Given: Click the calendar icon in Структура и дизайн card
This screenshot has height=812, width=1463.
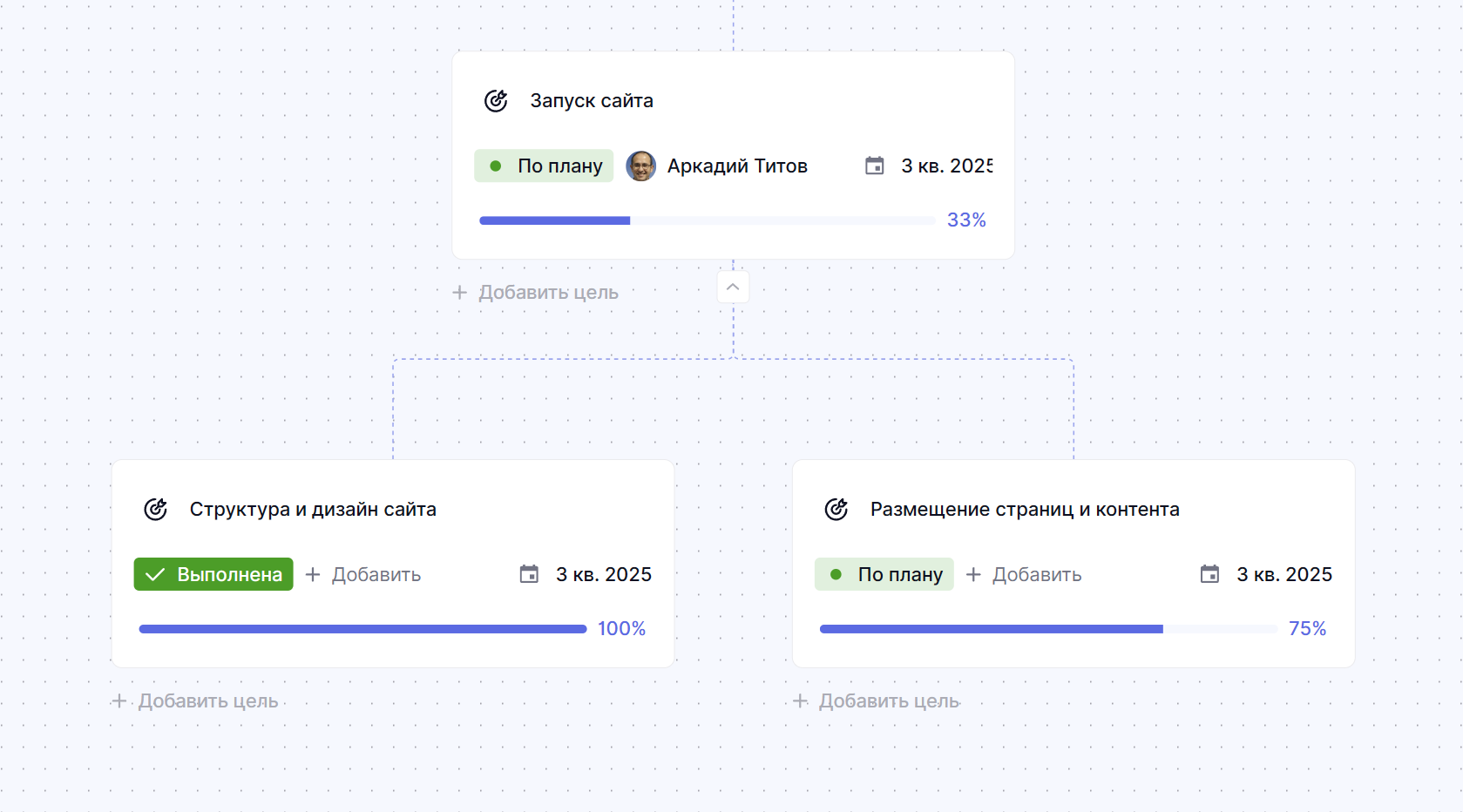Looking at the screenshot, I should (x=529, y=574).
